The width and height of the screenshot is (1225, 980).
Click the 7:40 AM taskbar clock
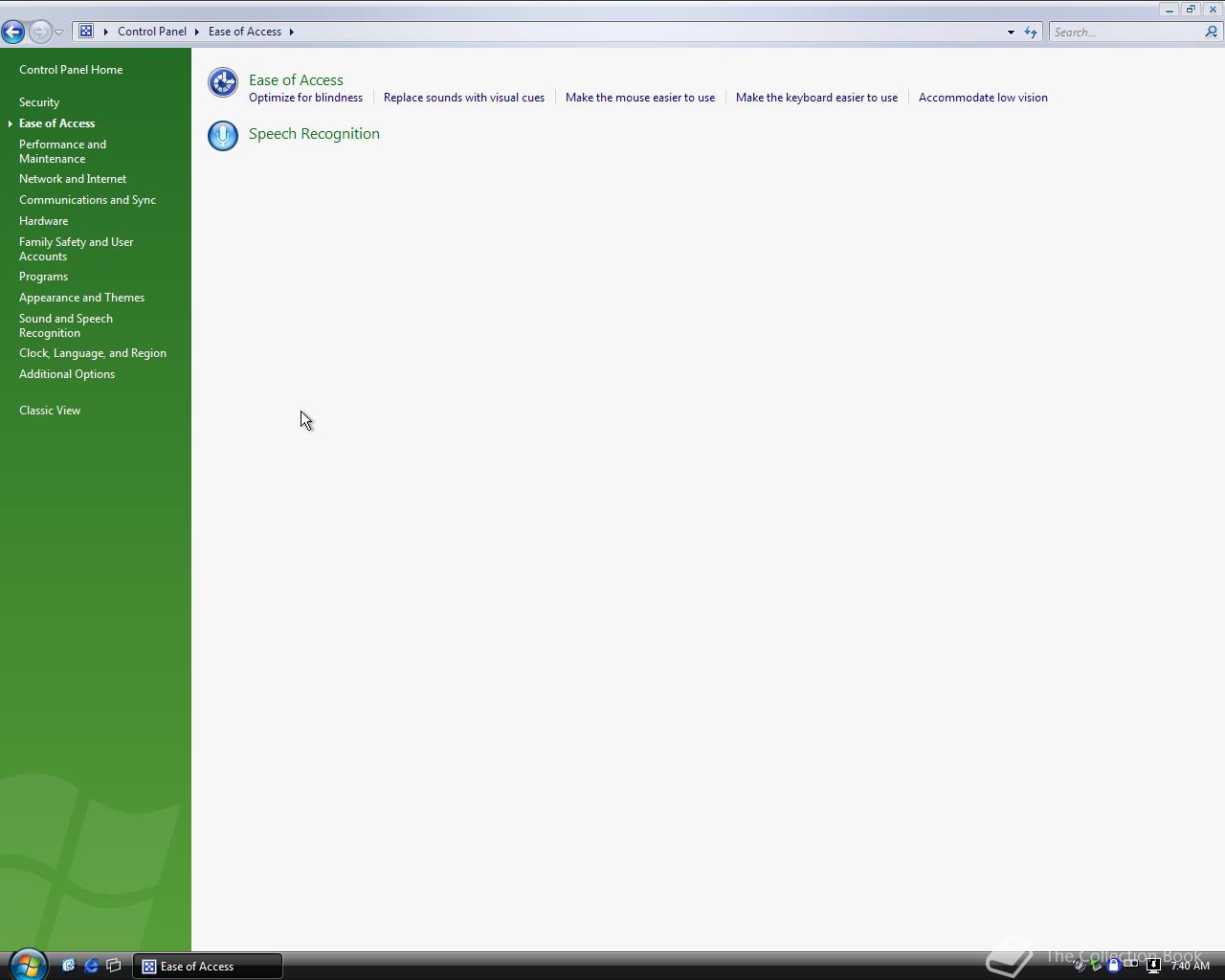pos(1190,966)
